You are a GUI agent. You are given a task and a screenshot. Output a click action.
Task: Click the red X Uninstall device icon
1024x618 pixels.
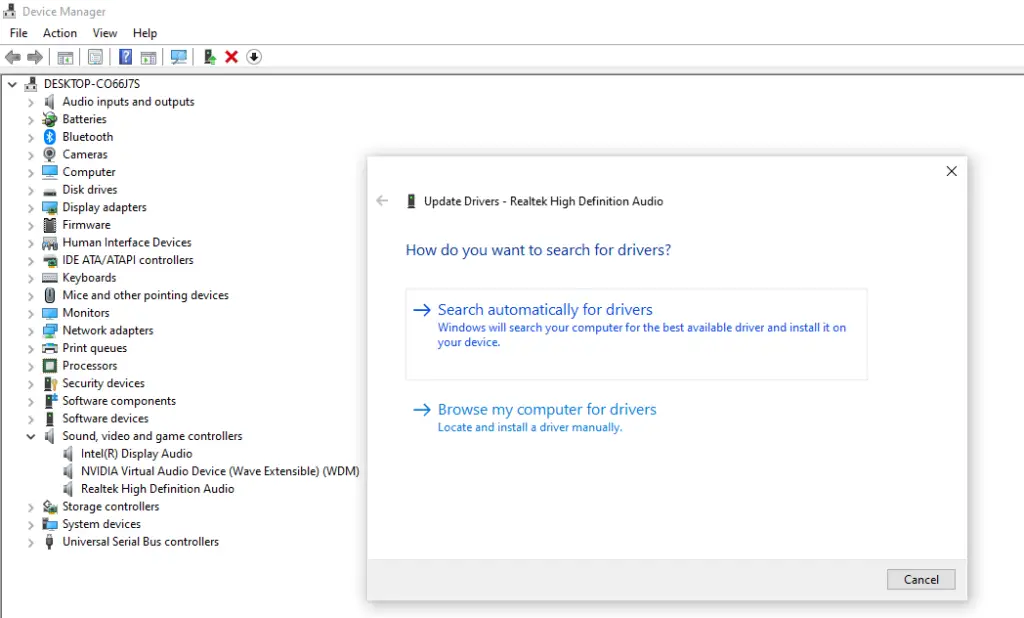click(231, 57)
